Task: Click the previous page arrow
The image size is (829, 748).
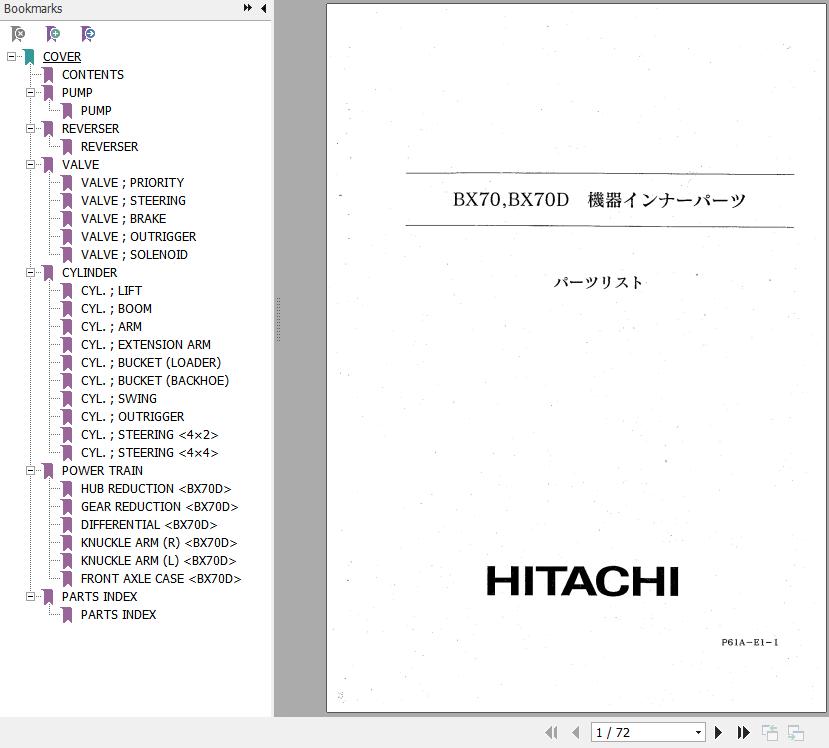Action: 575,733
